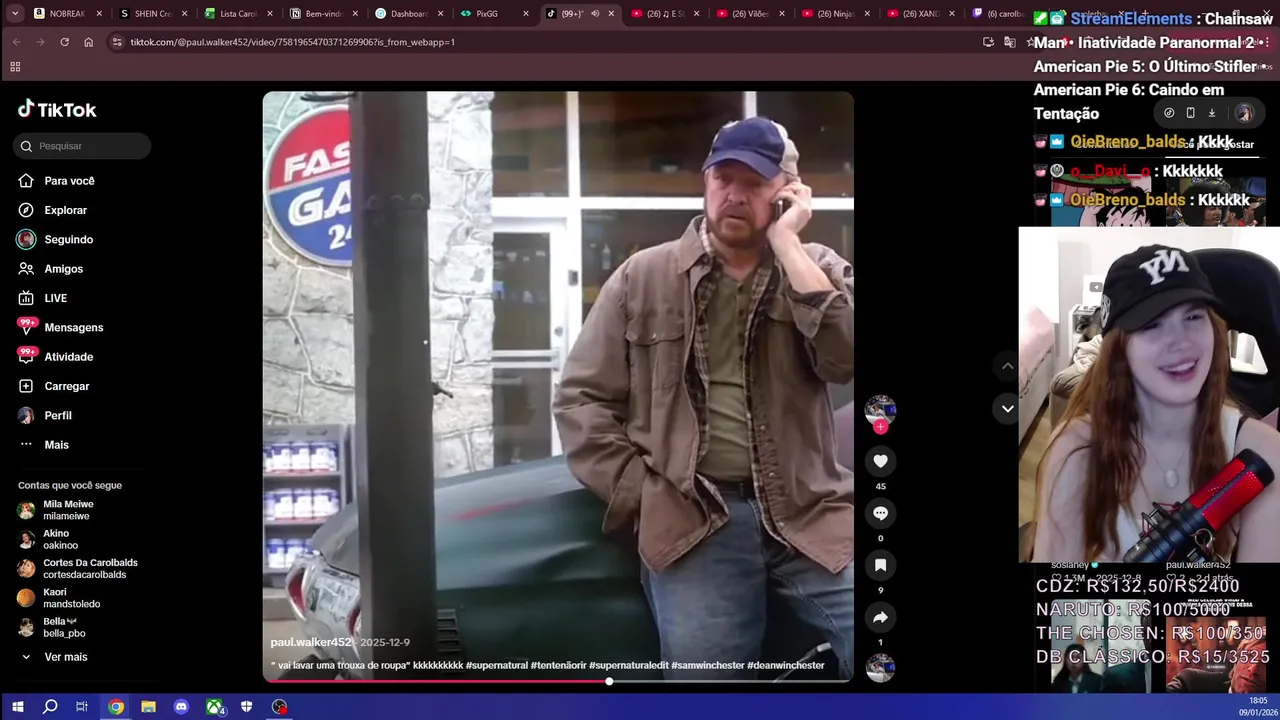Open the Windows Start menu
Viewport: 1280px width, 720px height.
click(x=17, y=707)
